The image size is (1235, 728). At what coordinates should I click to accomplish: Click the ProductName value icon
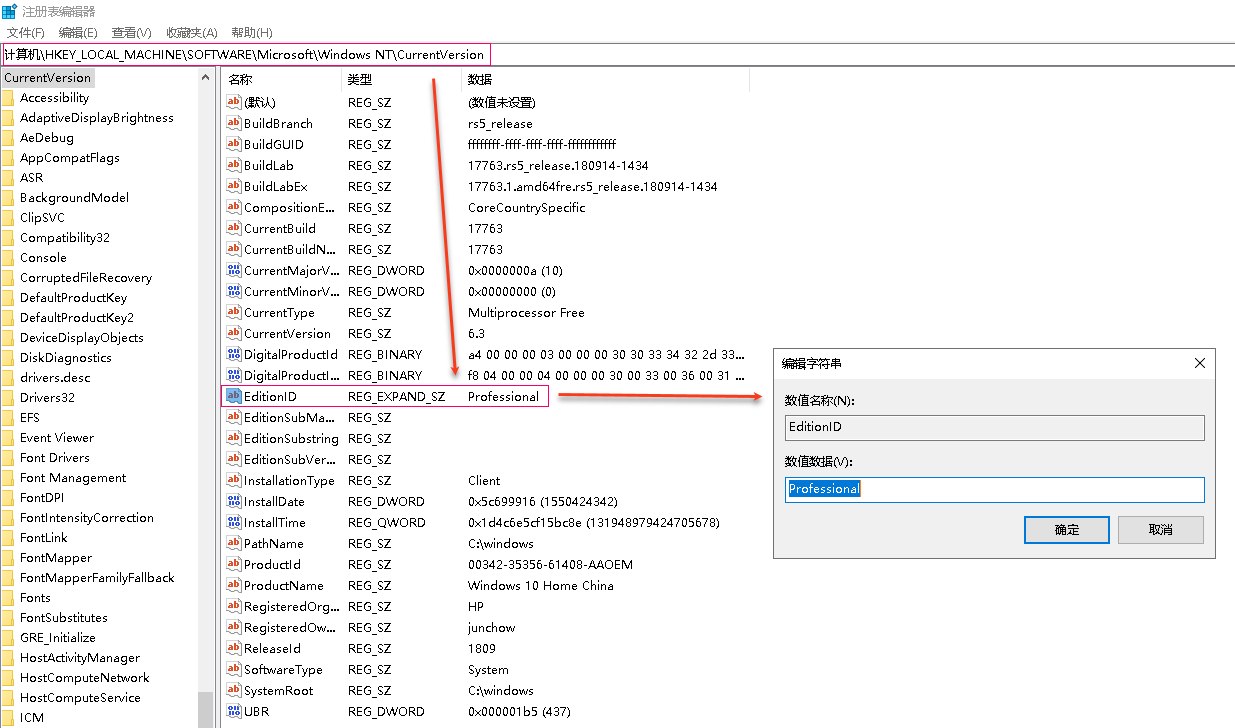234,585
